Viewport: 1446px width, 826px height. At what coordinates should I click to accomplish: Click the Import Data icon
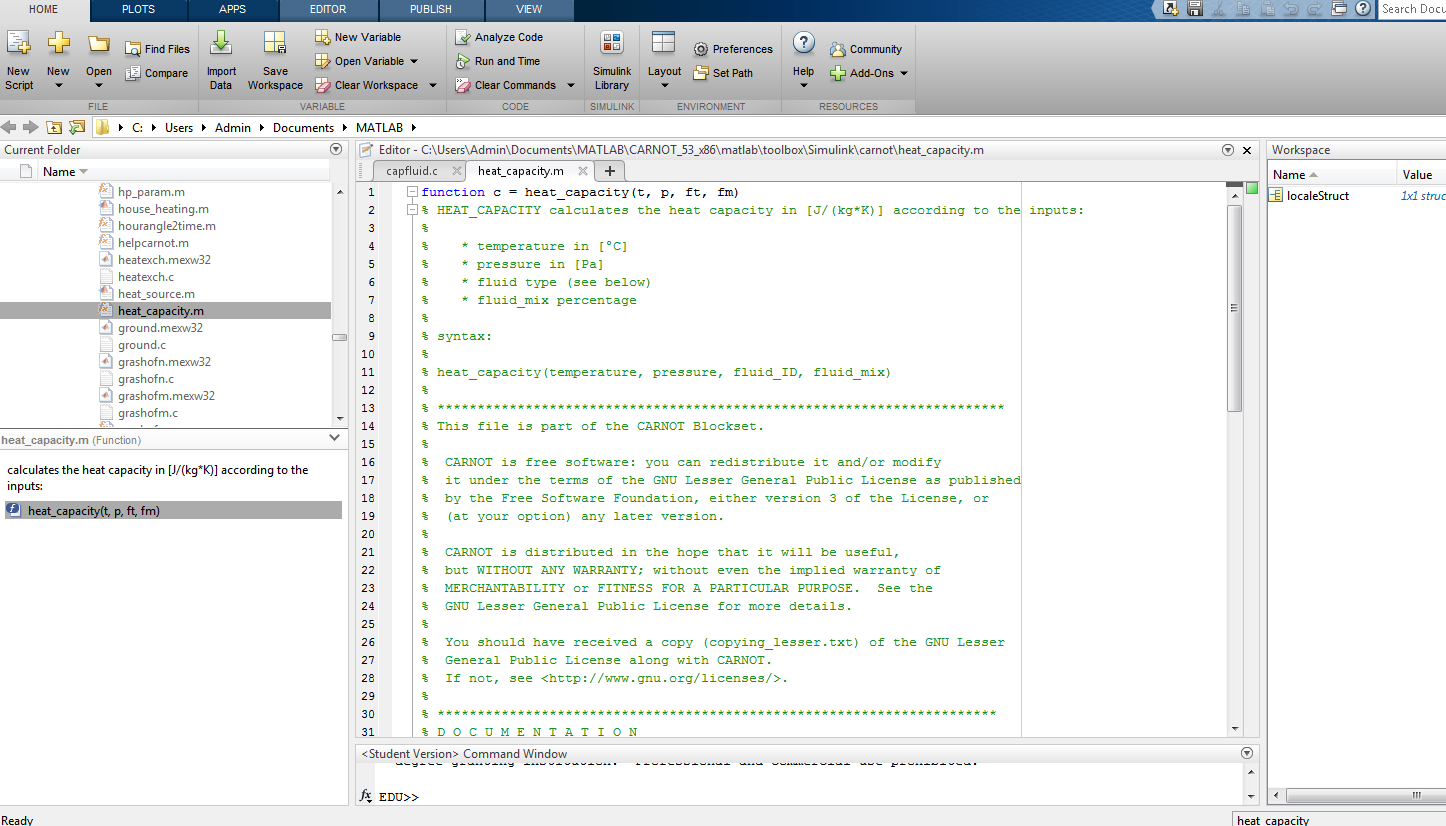pos(221,45)
